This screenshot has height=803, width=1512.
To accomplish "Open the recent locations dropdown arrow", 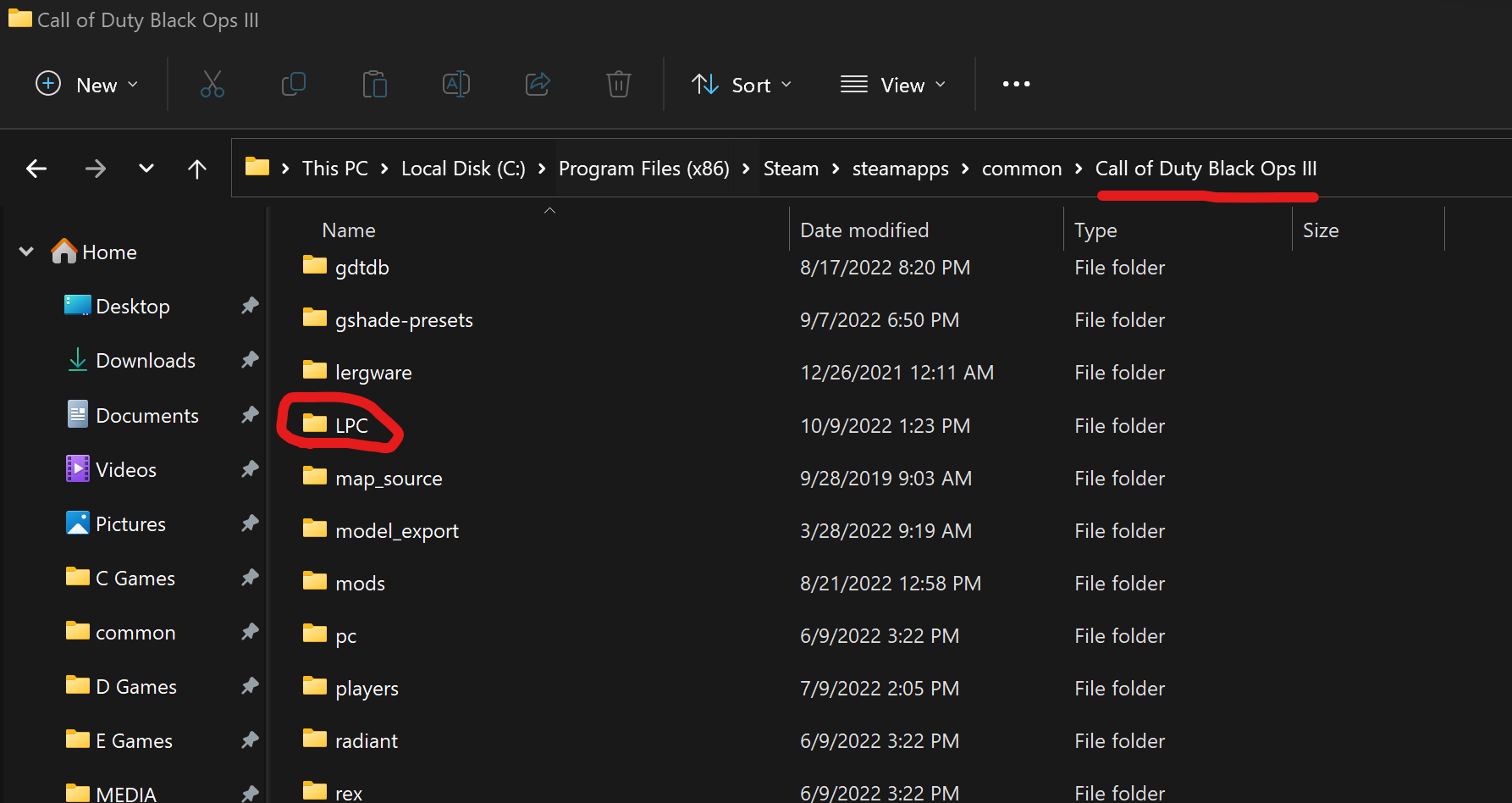I will pyautogui.click(x=146, y=169).
